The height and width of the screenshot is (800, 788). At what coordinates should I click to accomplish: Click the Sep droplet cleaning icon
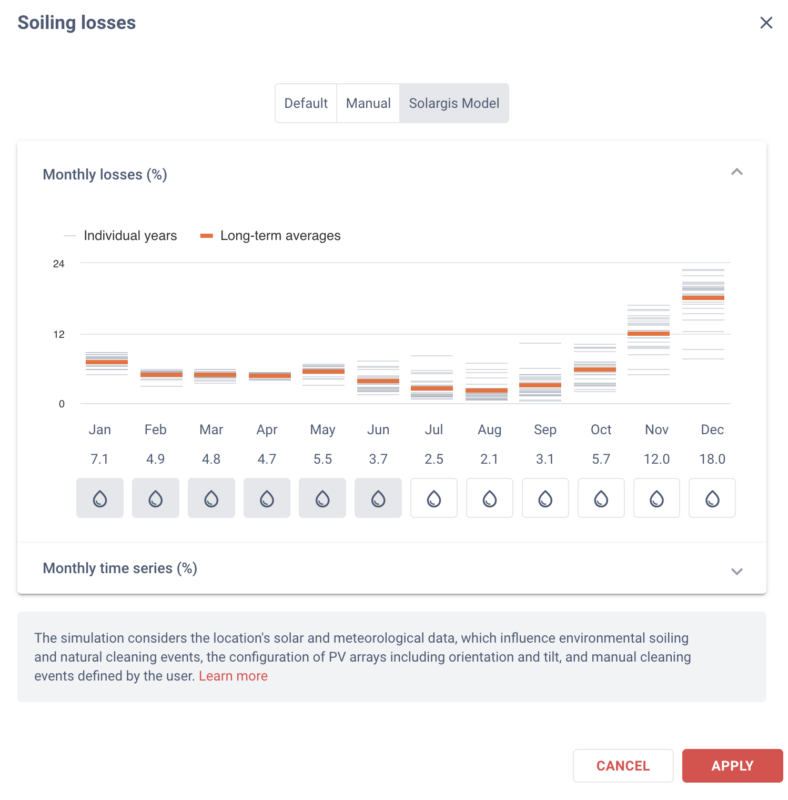point(545,497)
